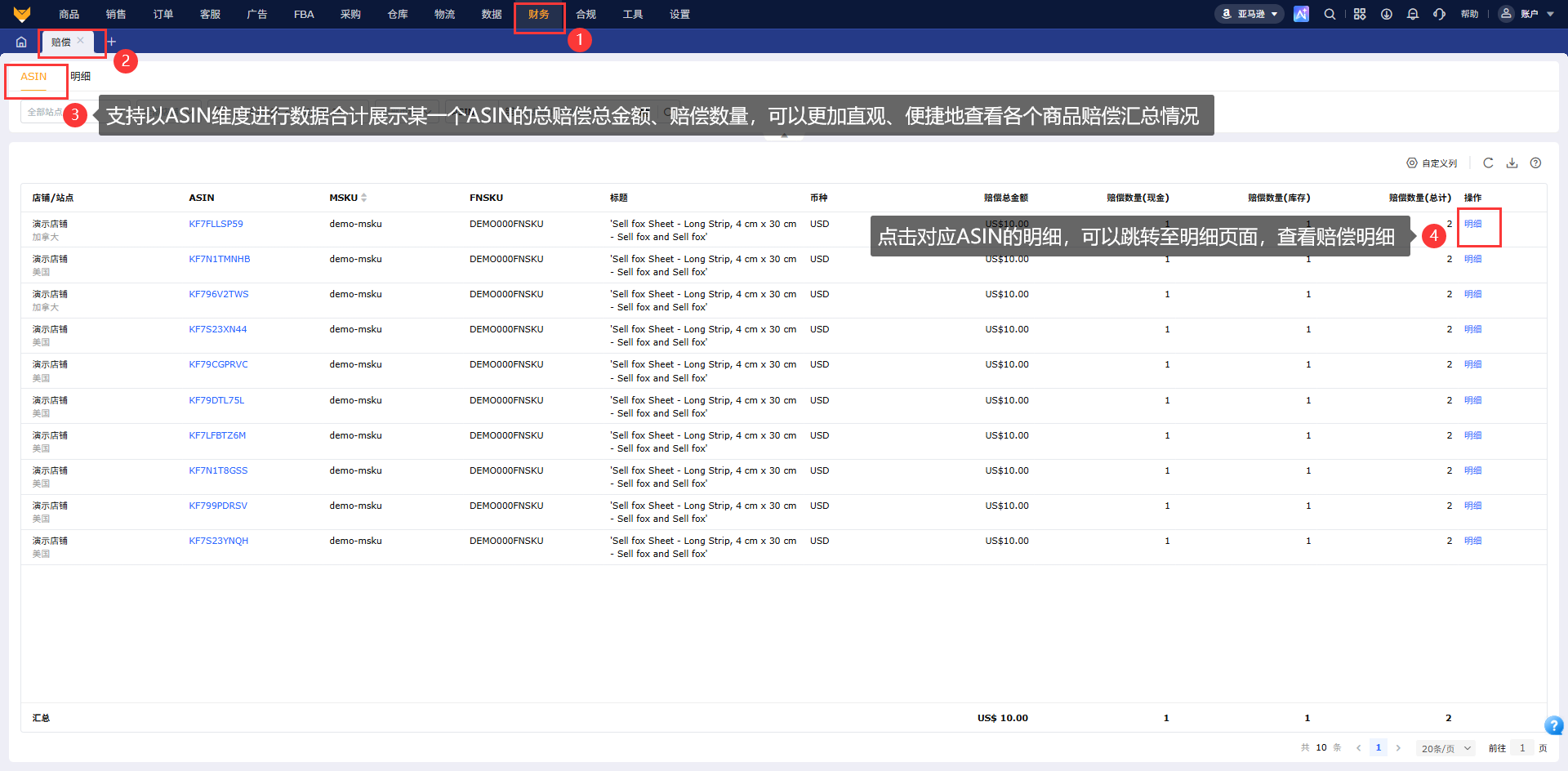Close the 赔偿 tab
The height and width of the screenshot is (771, 1568).
(x=81, y=40)
